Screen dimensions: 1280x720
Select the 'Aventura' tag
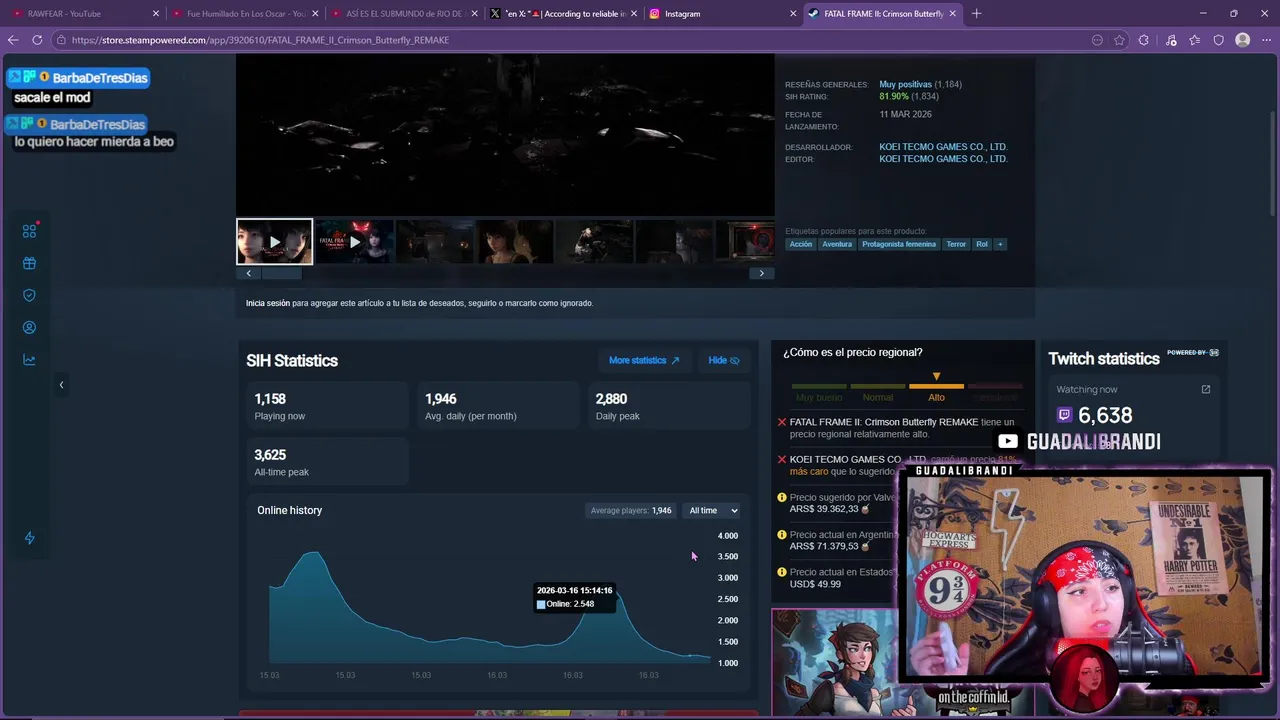(837, 244)
